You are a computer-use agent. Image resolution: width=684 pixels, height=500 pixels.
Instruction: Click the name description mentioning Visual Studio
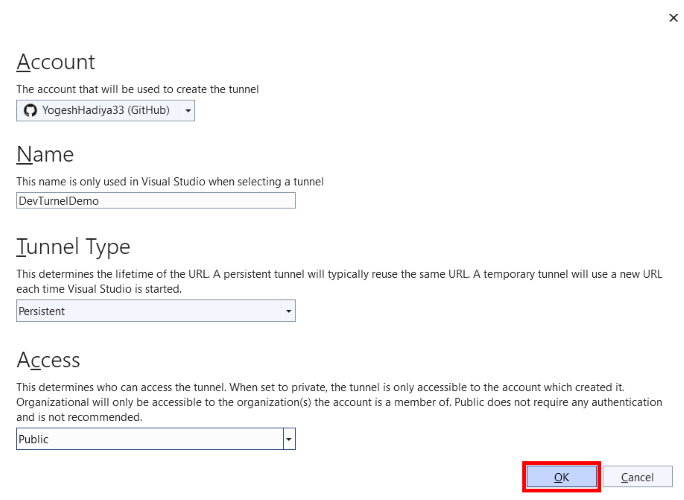click(170, 182)
